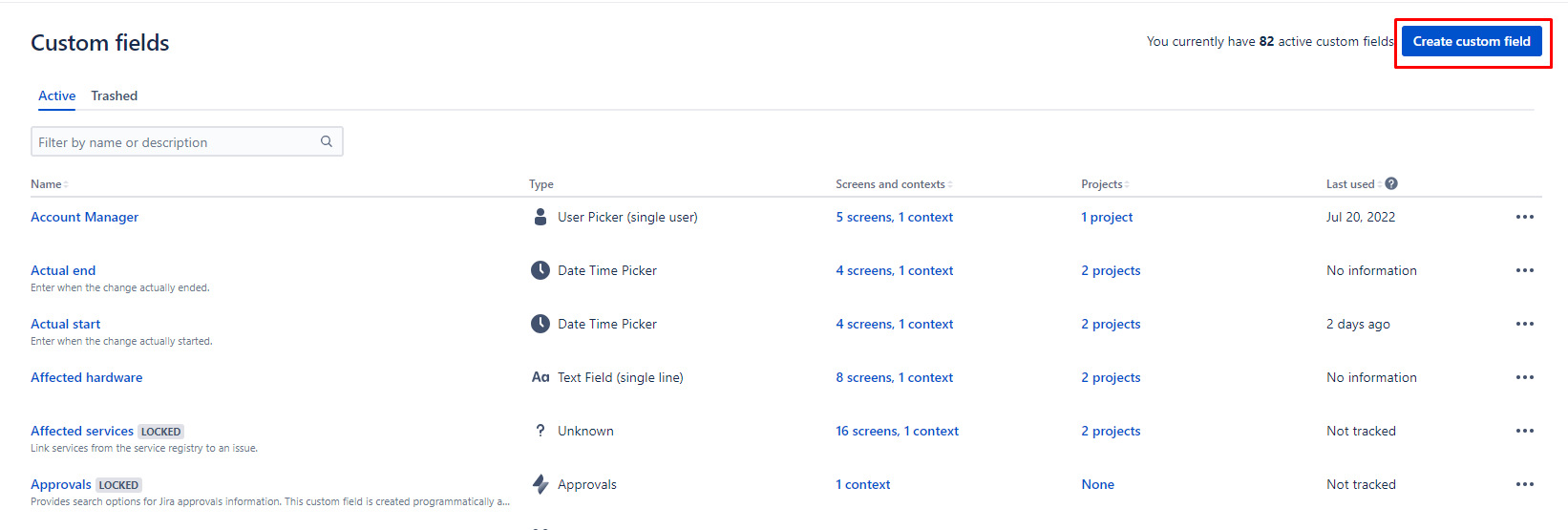The width and height of the screenshot is (1568, 530).
Task: Click the search magnifier icon in filter box
Action: [327, 141]
